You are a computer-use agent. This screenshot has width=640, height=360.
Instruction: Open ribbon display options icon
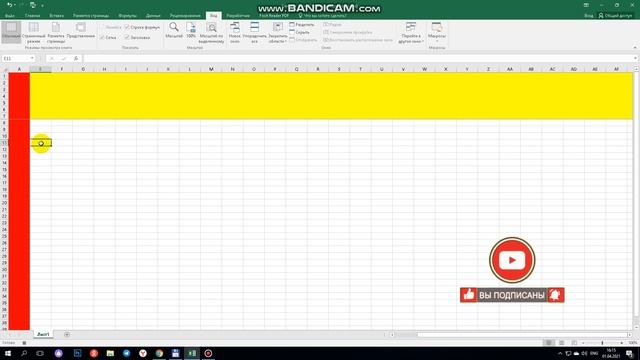586,5
